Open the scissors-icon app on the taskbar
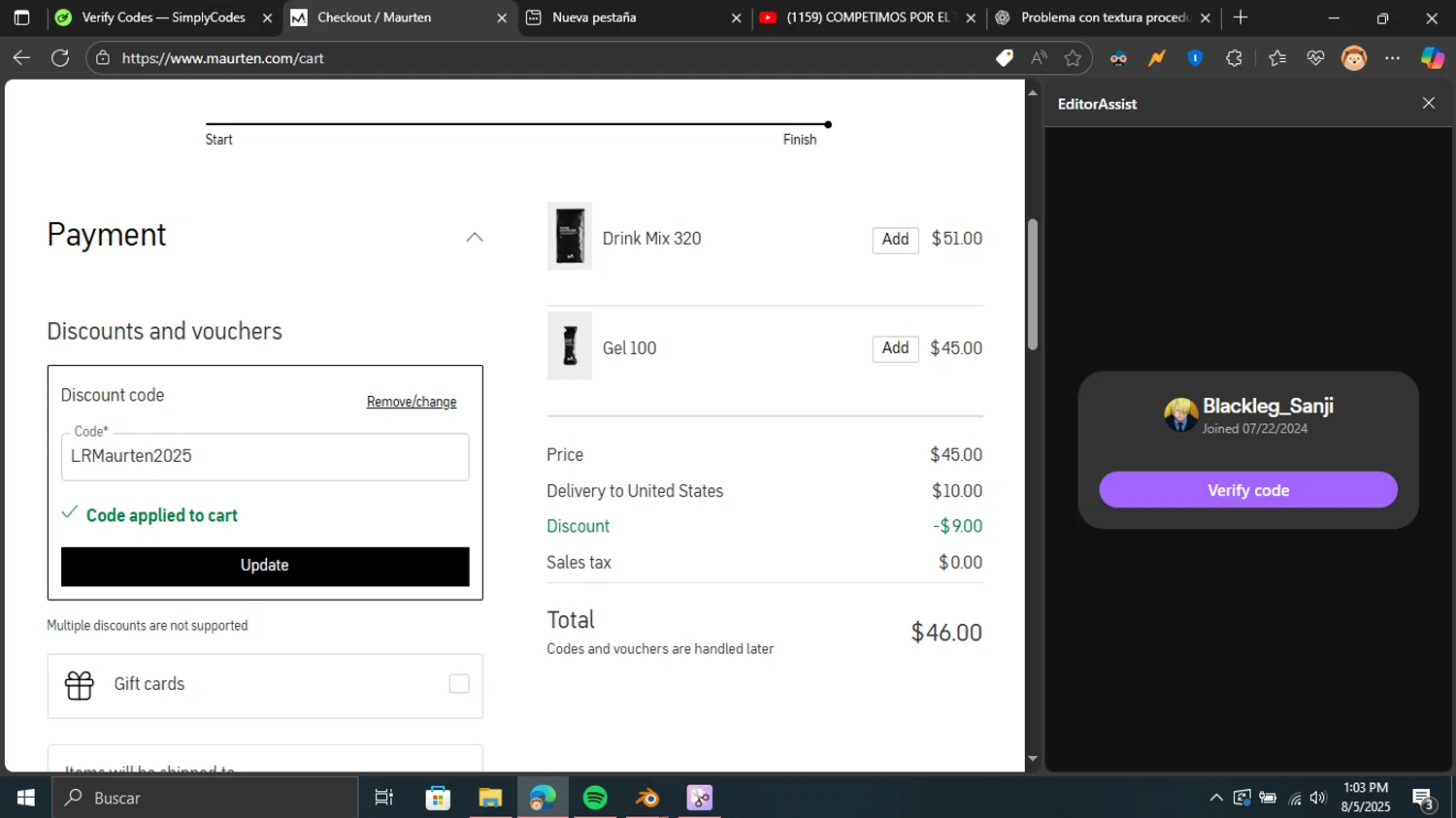Screen dimensions: 1456x818 tap(700, 798)
